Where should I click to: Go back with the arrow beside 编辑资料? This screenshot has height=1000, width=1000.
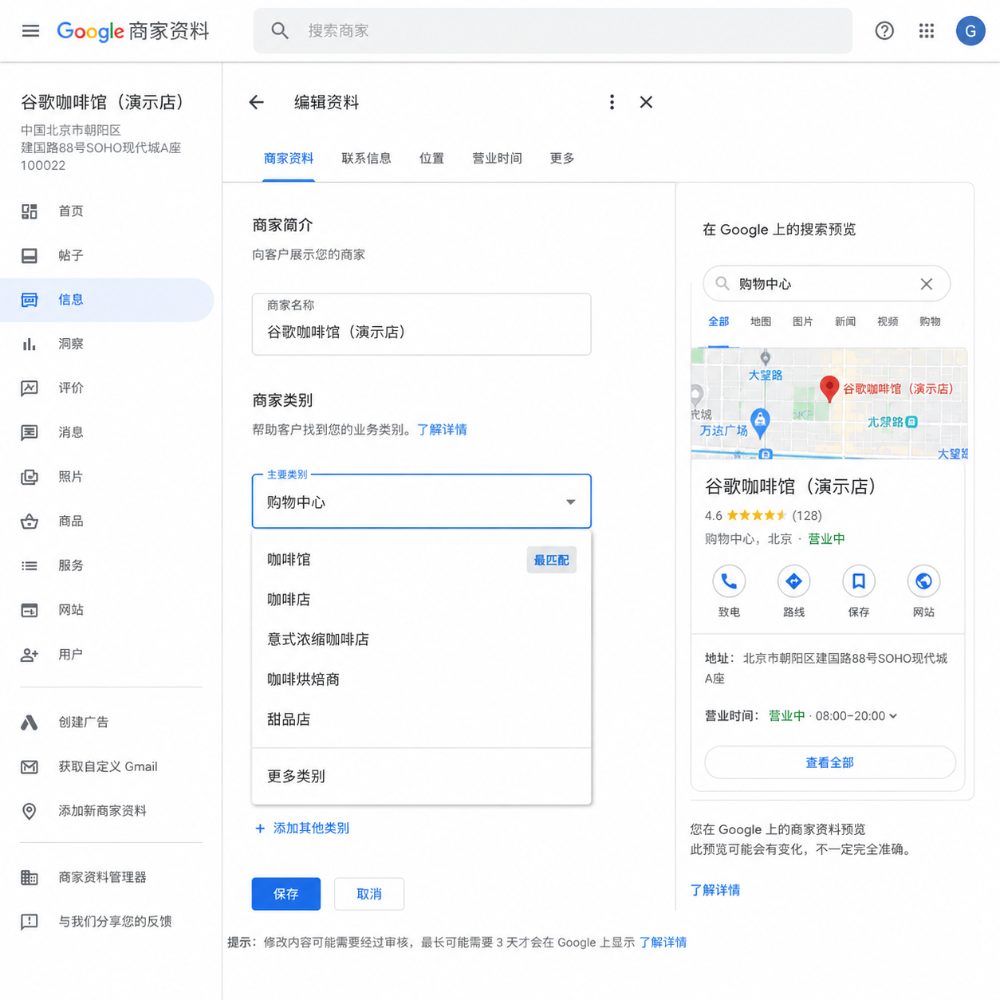coord(256,102)
